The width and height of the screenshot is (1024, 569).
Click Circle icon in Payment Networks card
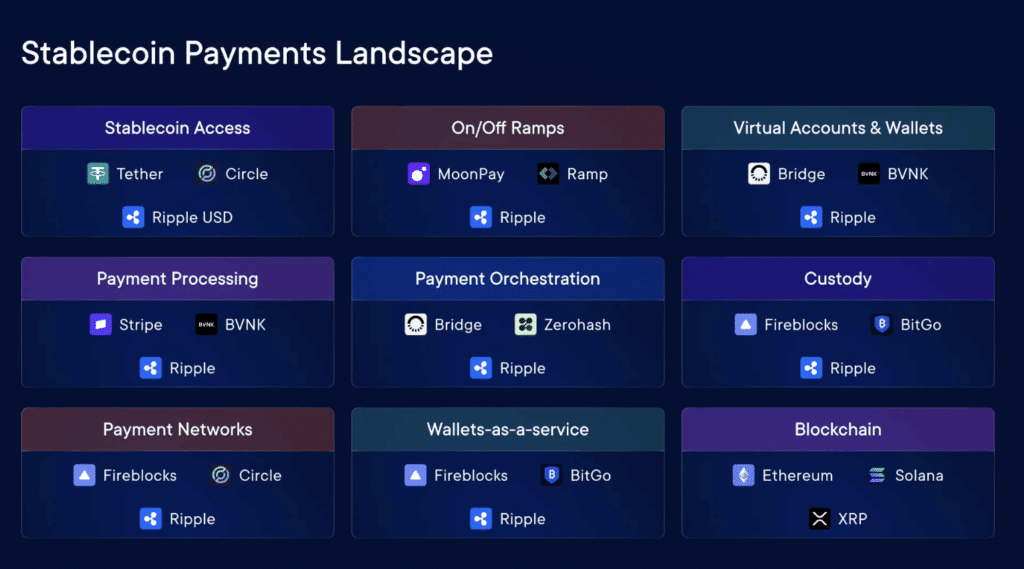coord(221,476)
